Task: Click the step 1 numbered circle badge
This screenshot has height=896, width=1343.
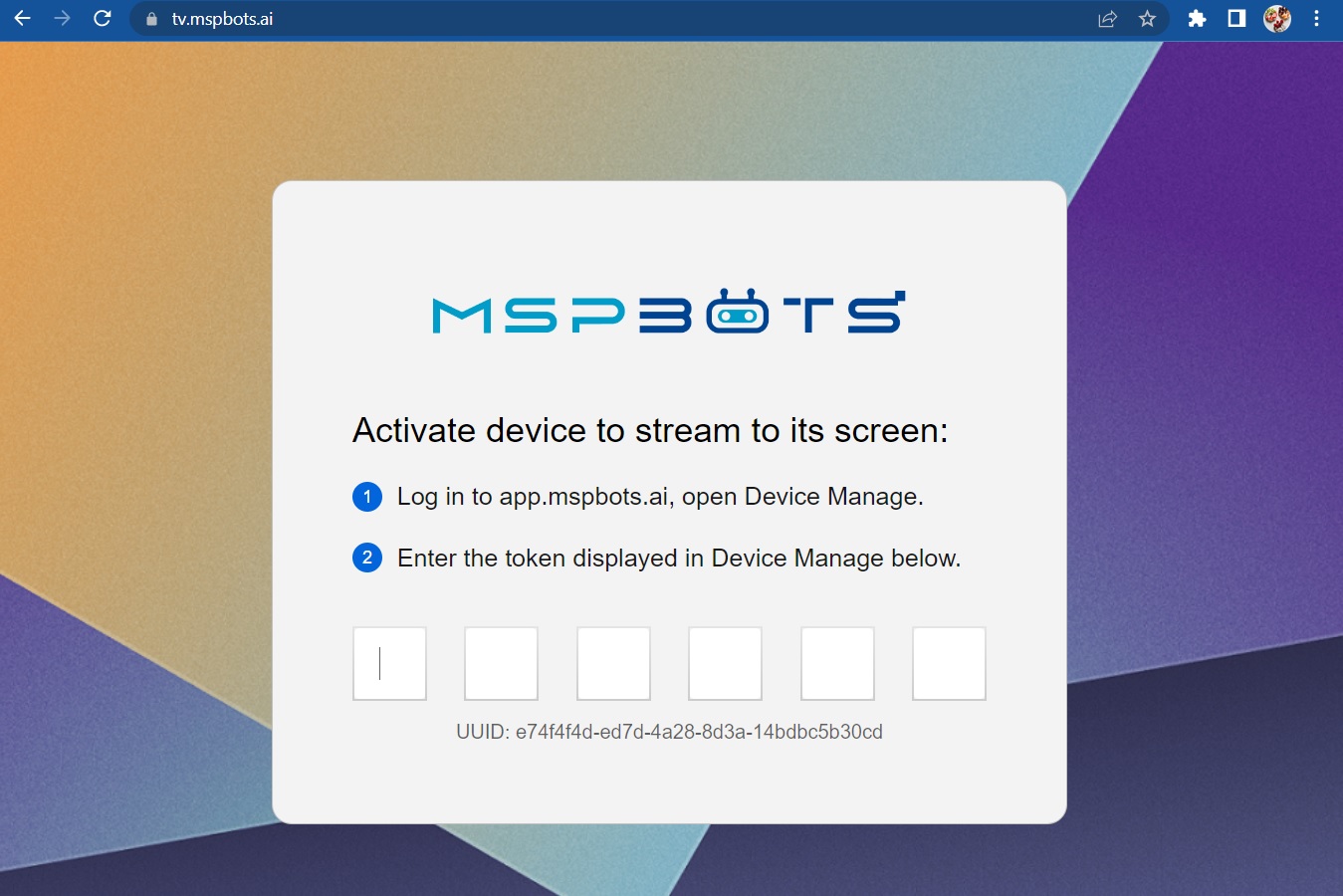Action: click(367, 497)
